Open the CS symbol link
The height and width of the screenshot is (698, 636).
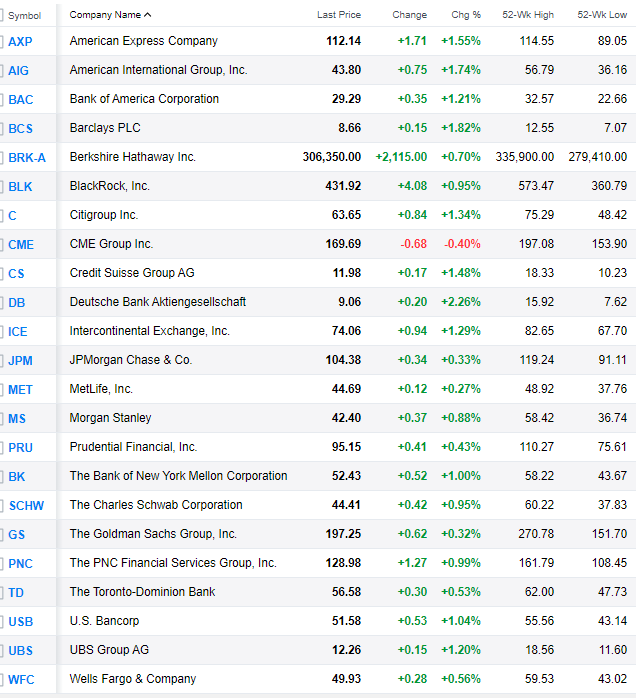coord(16,273)
